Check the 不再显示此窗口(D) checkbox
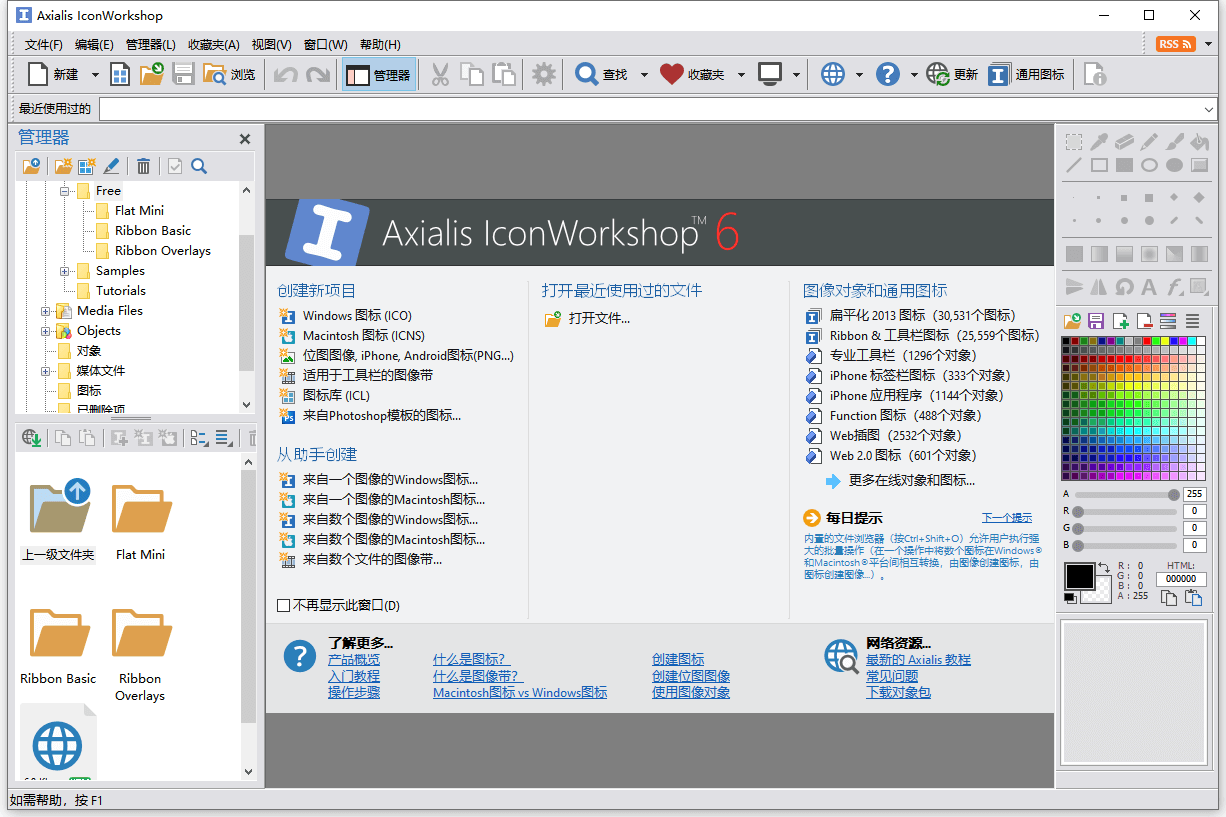Image resolution: width=1226 pixels, height=817 pixels. pos(284,605)
